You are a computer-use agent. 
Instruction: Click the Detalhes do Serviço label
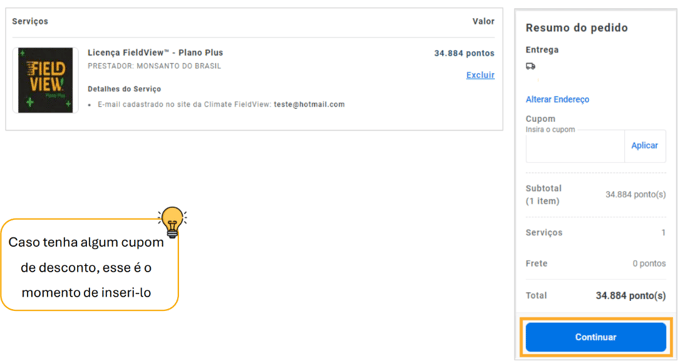pyautogui.click(x=124, y=89)
